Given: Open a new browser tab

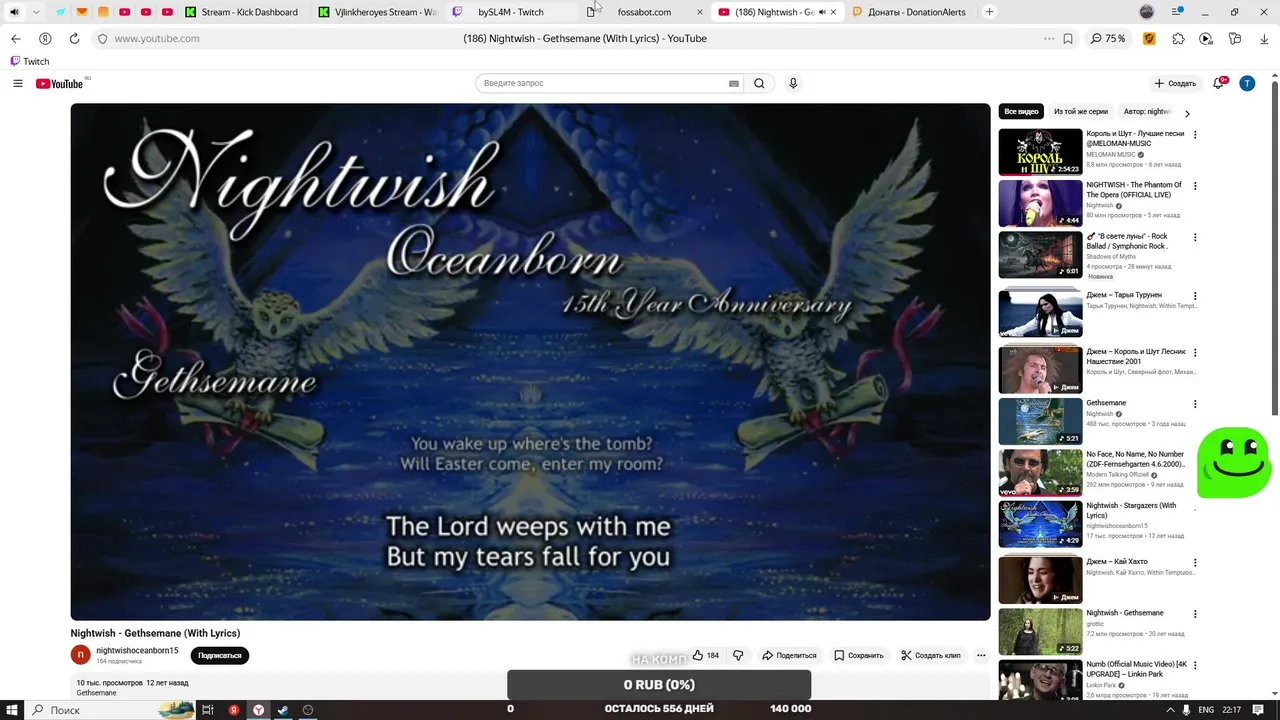Looking at the screenshot, I should pyautogui.click(x=990, y=12).
